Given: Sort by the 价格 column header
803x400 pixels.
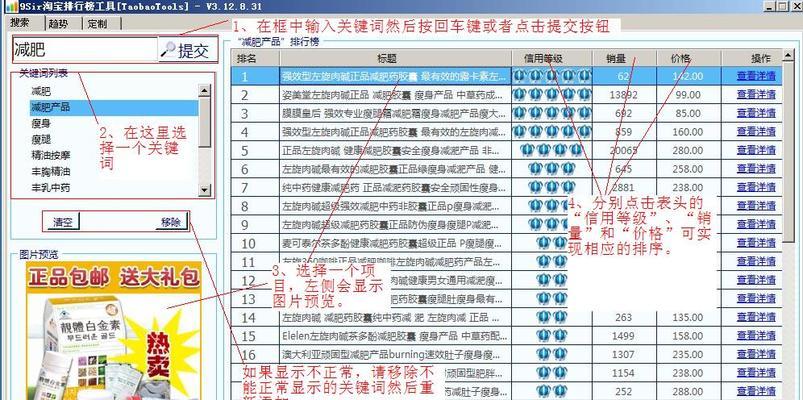Looking at the screenshot, I should (x=688, y=58).
